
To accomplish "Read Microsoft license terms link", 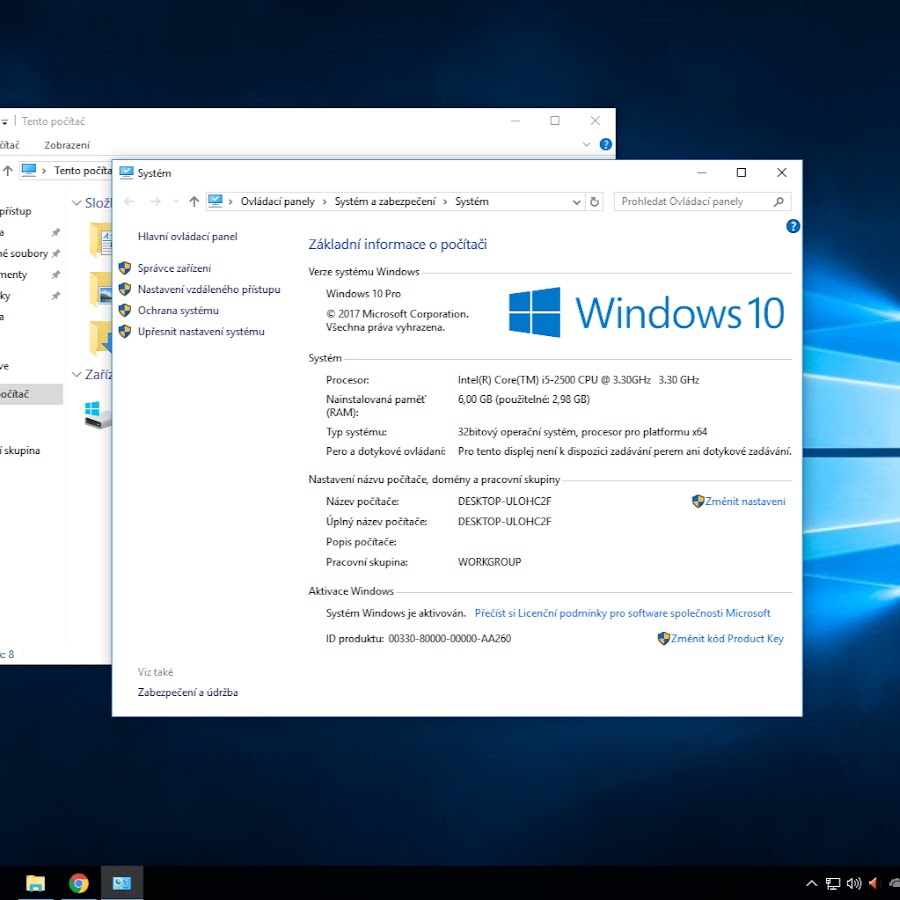I will coord(622,613).
